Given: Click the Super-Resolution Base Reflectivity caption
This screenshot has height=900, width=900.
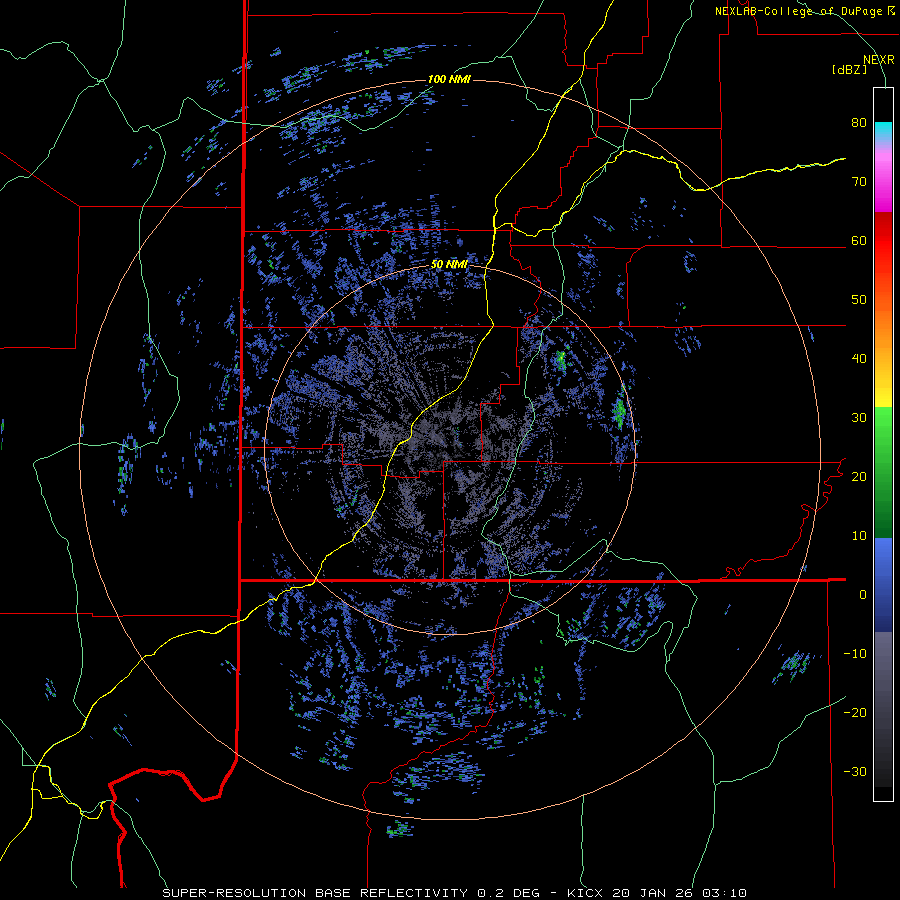Looking at the screenshot, I should click(x=455, y=893).
